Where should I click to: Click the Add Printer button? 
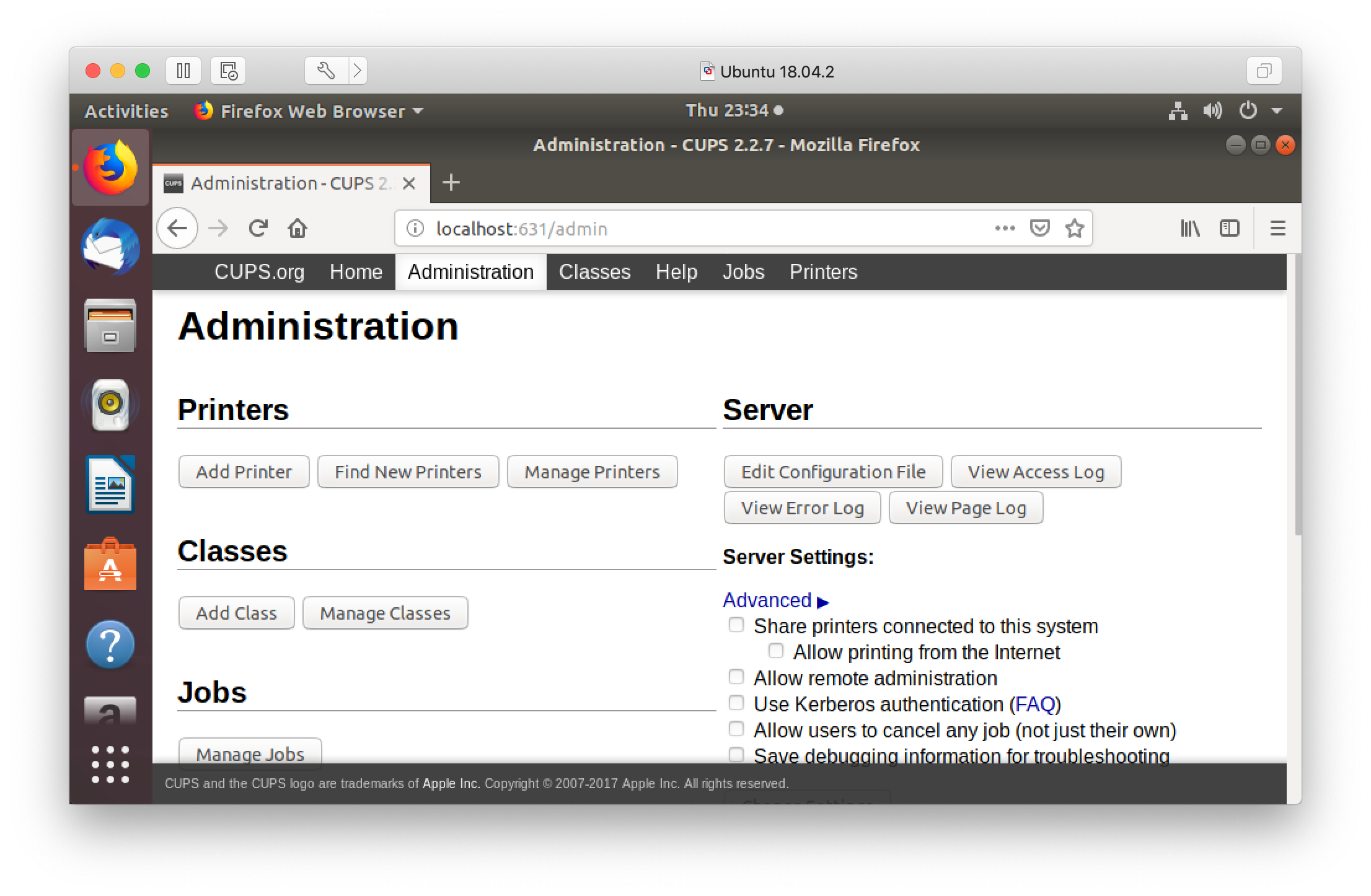(244, 472)
